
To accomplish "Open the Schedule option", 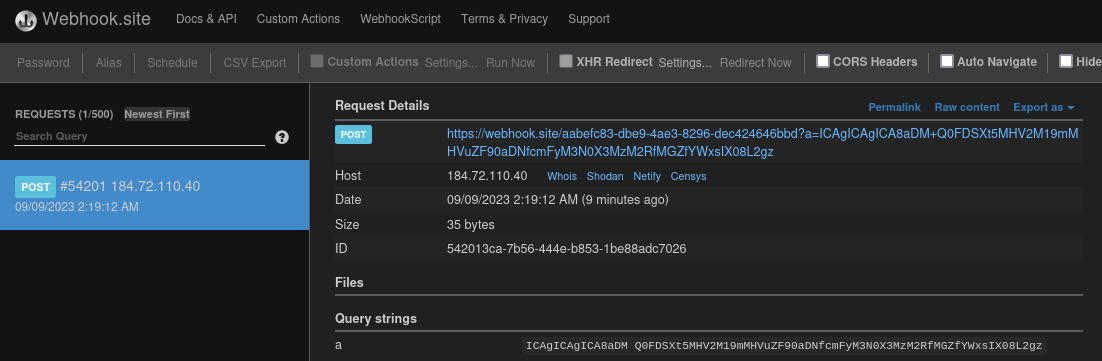I will 172,63.
